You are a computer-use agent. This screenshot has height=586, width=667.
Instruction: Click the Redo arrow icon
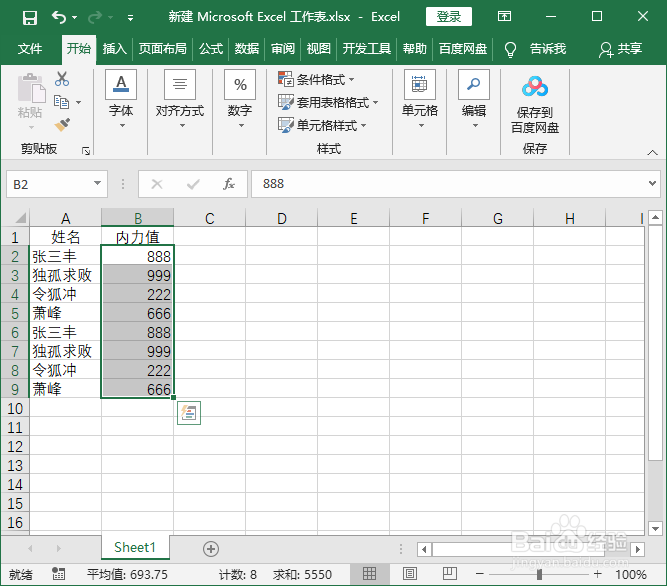(x=95, y=17)
